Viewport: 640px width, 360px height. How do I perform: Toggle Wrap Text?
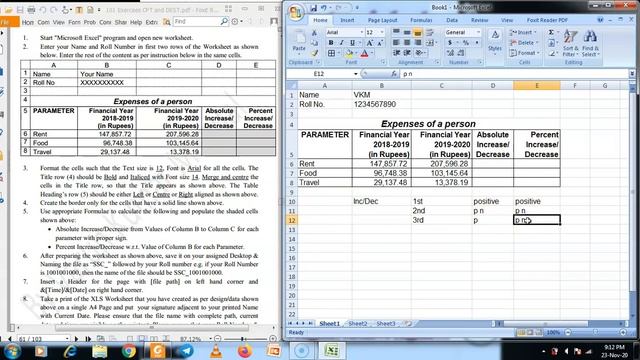[430, 32]
